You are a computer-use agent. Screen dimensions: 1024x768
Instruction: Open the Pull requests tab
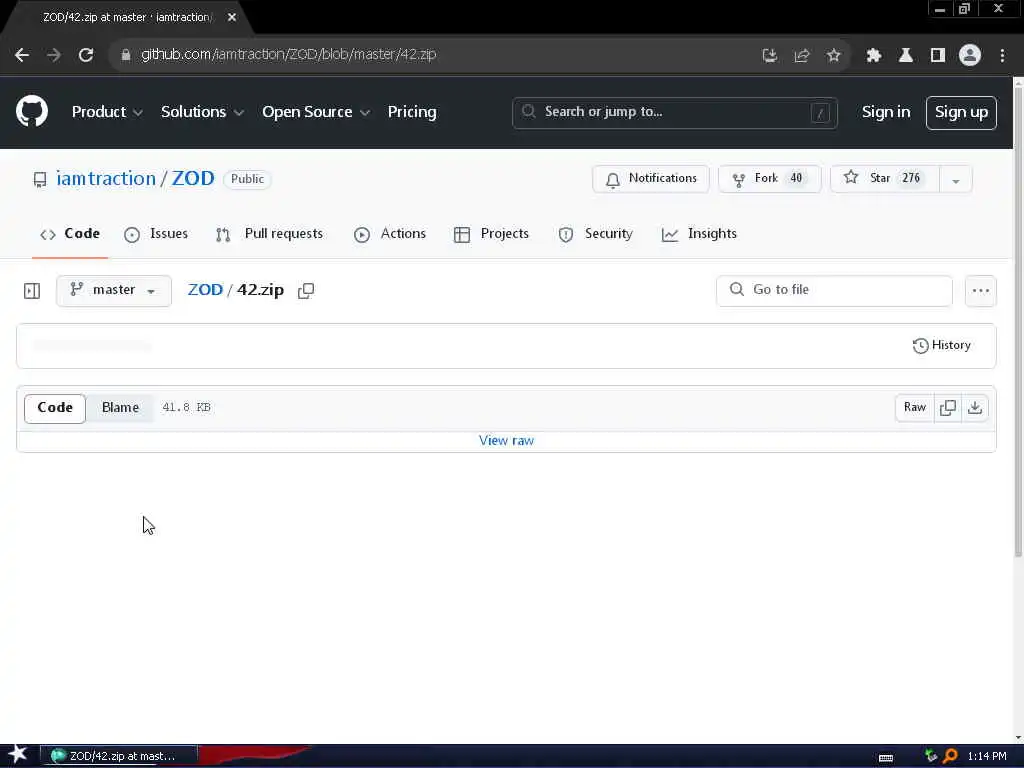click(269, 234)
